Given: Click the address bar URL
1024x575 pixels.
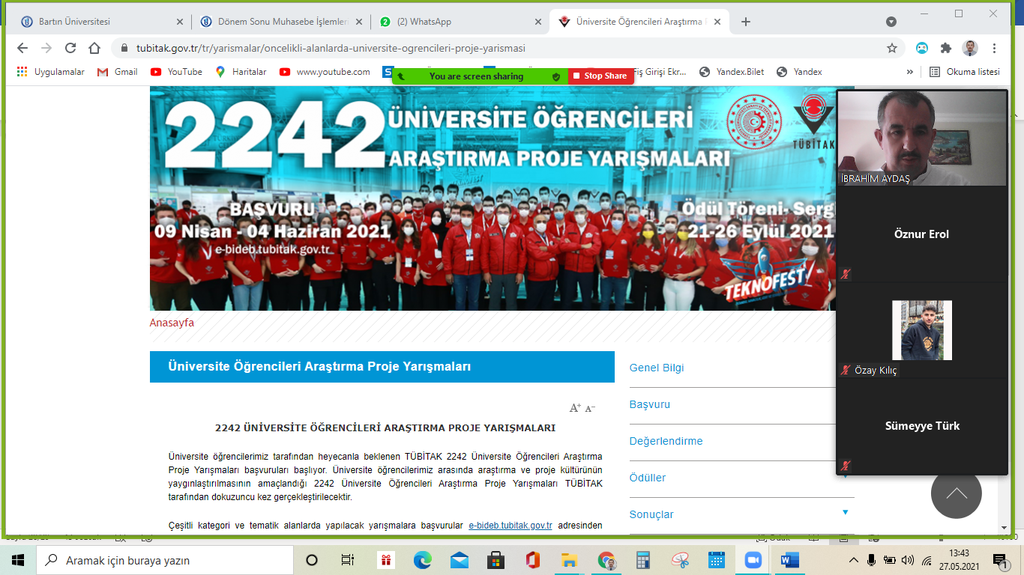Looking at the screenshot, I should 330,48.
